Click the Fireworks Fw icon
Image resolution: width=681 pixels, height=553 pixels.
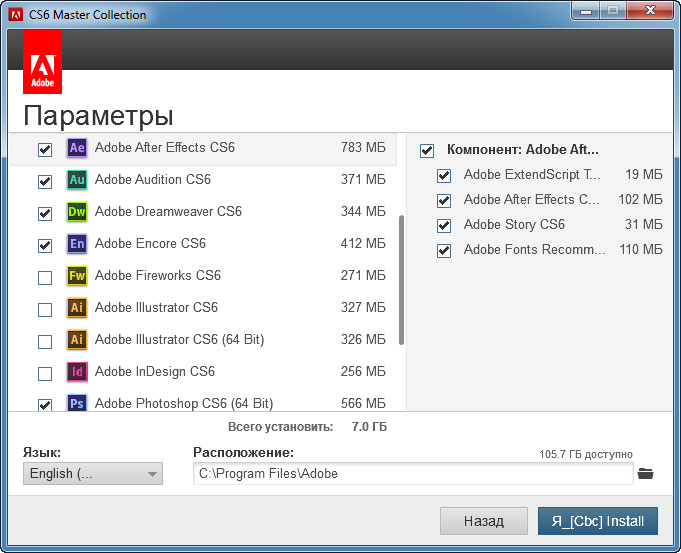coord(77,276)
